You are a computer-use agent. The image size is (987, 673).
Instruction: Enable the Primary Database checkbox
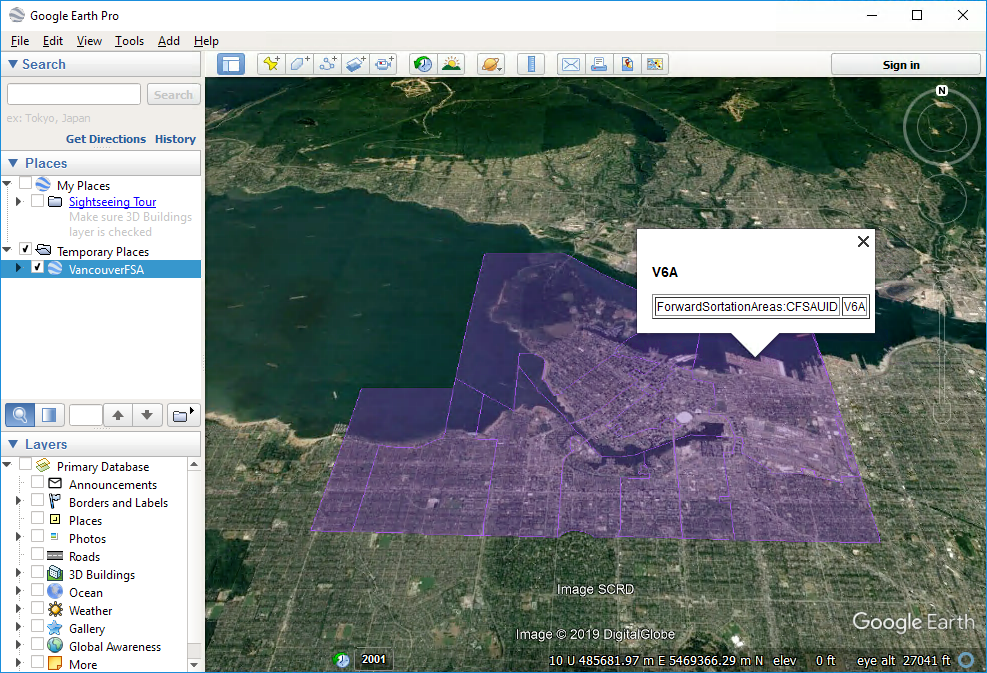[25, 464]
